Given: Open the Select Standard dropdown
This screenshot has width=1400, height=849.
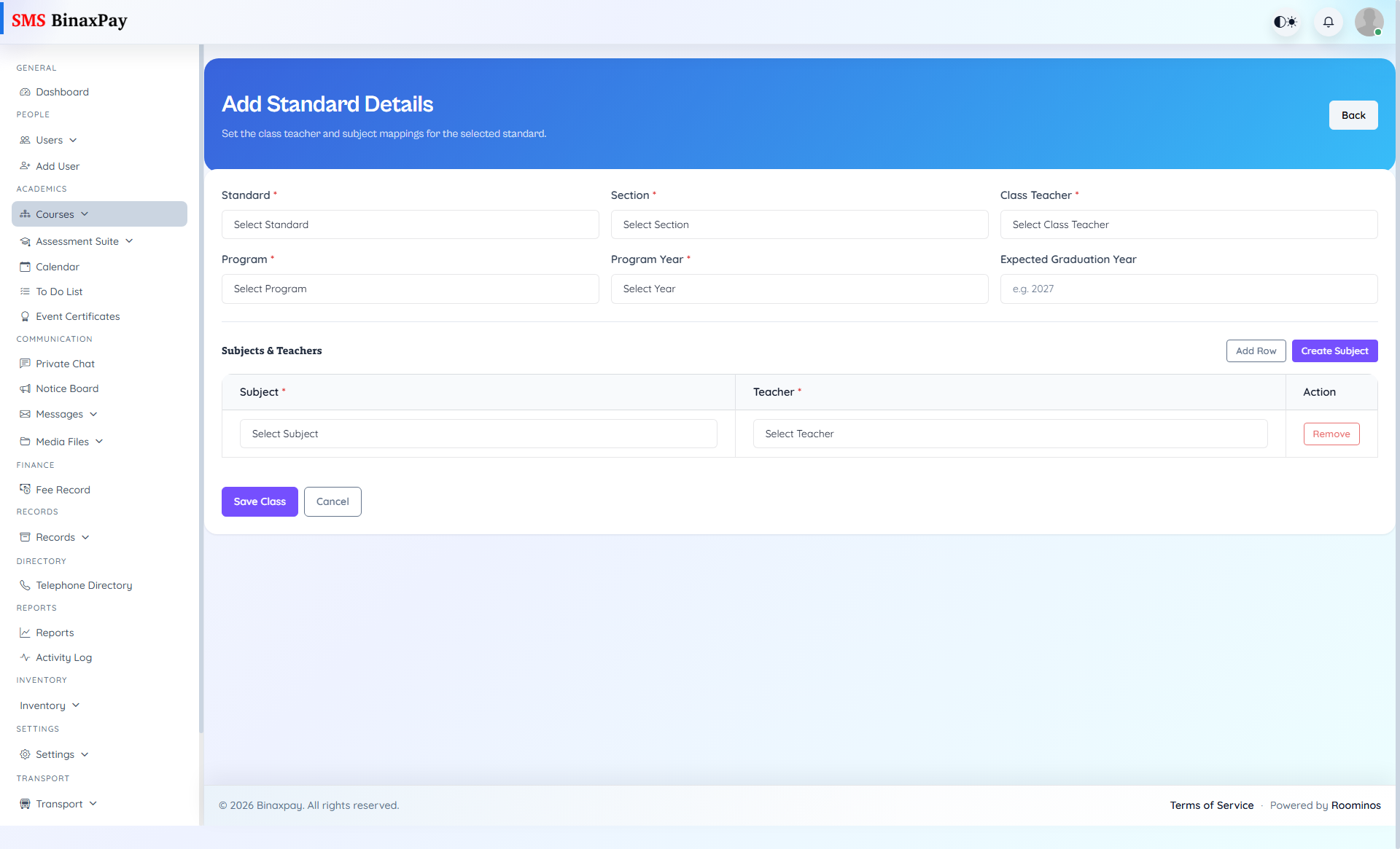Looking at the screenshot, I should tap(410, 224).
